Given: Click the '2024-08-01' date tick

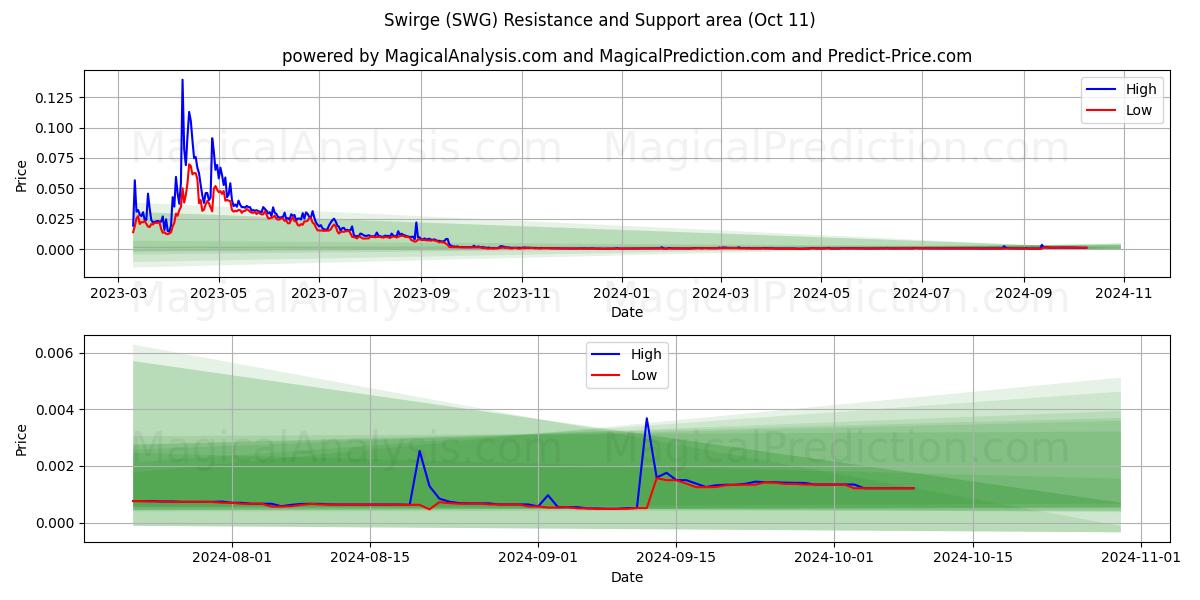Looking at the screenshot, I should [232, 558].
